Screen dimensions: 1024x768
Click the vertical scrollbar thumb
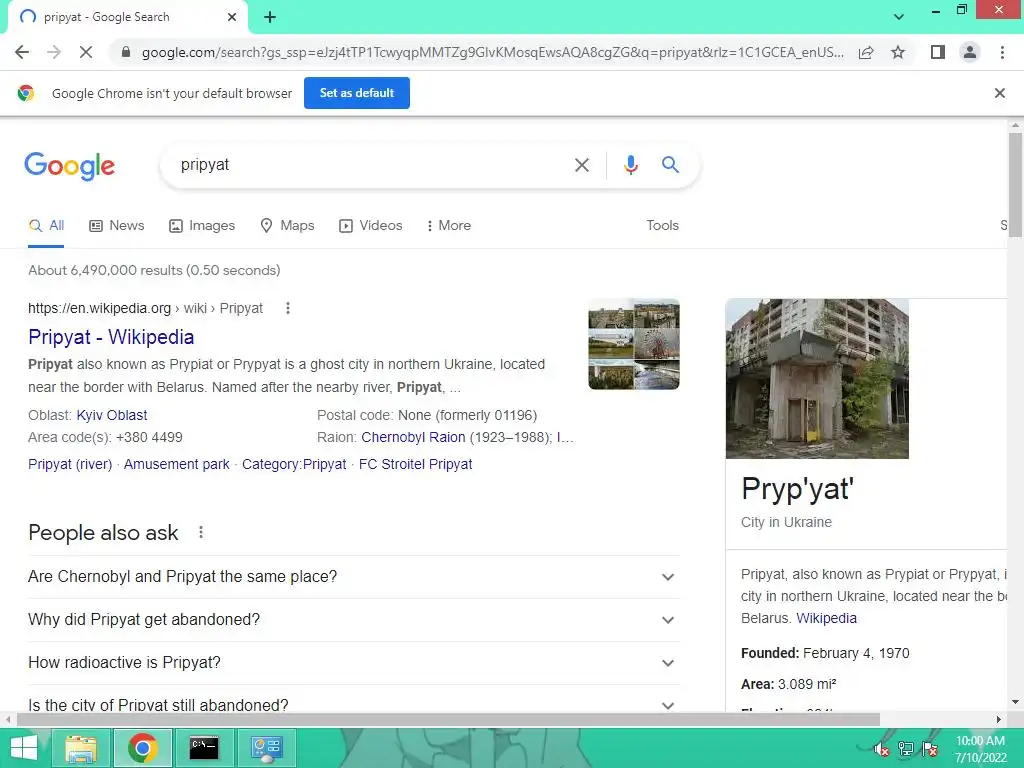[1015, 184]
